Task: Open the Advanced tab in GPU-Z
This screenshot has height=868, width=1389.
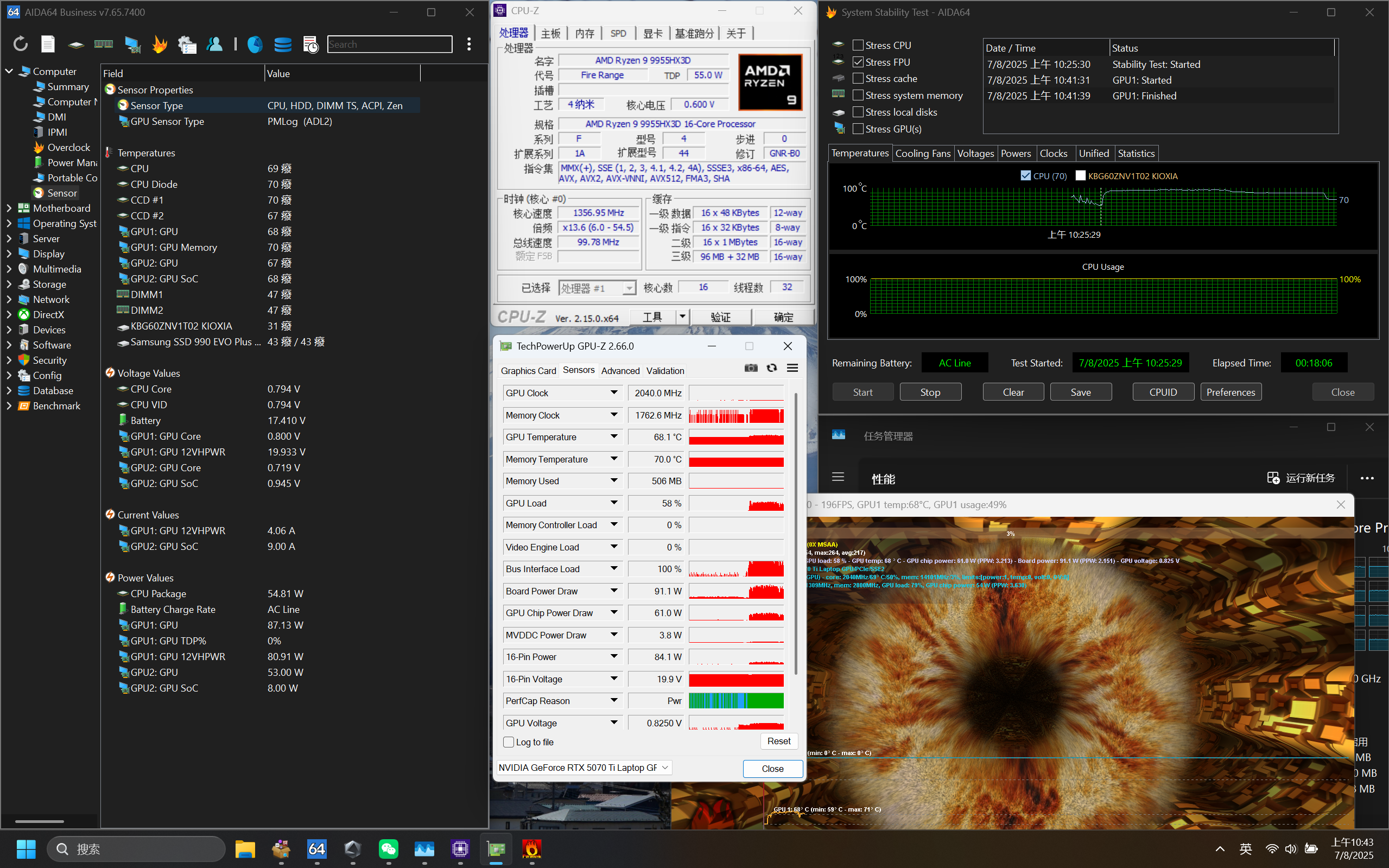Action: (620, 371)
